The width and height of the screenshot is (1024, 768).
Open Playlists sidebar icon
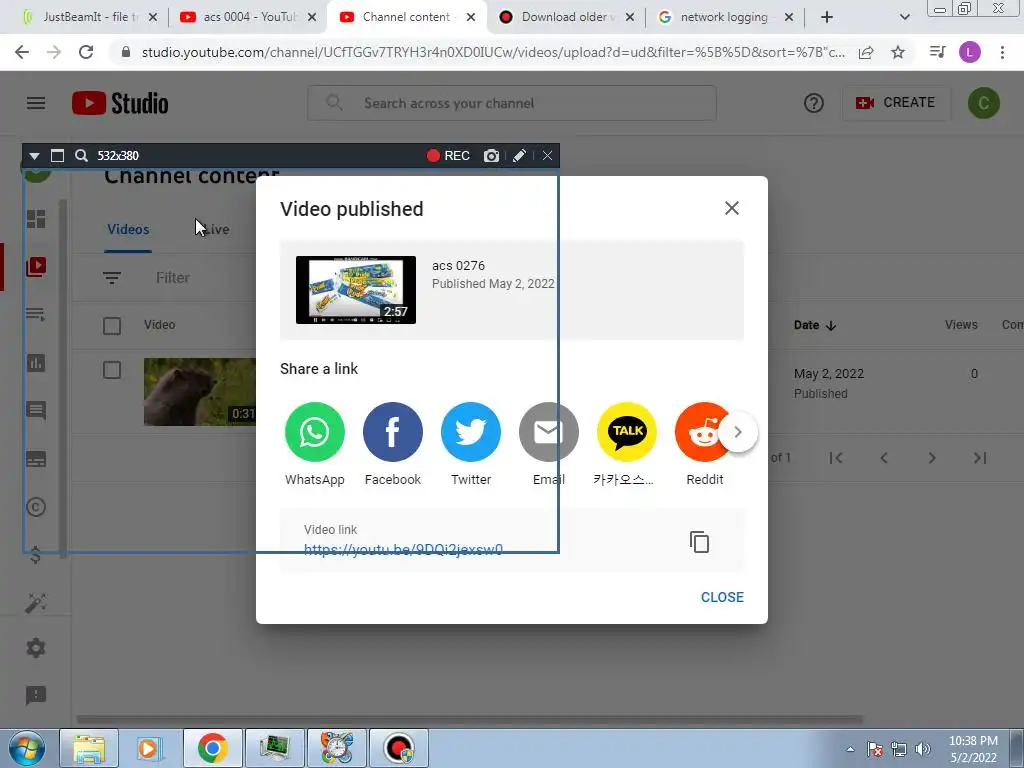tap(36, 315)
